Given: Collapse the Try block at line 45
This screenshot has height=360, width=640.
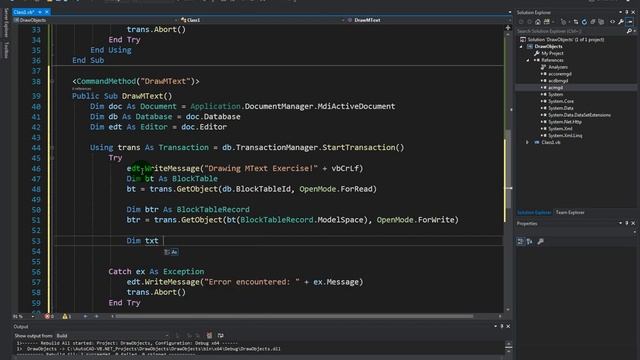Looking at the screenshot, I should click(52, 158).
